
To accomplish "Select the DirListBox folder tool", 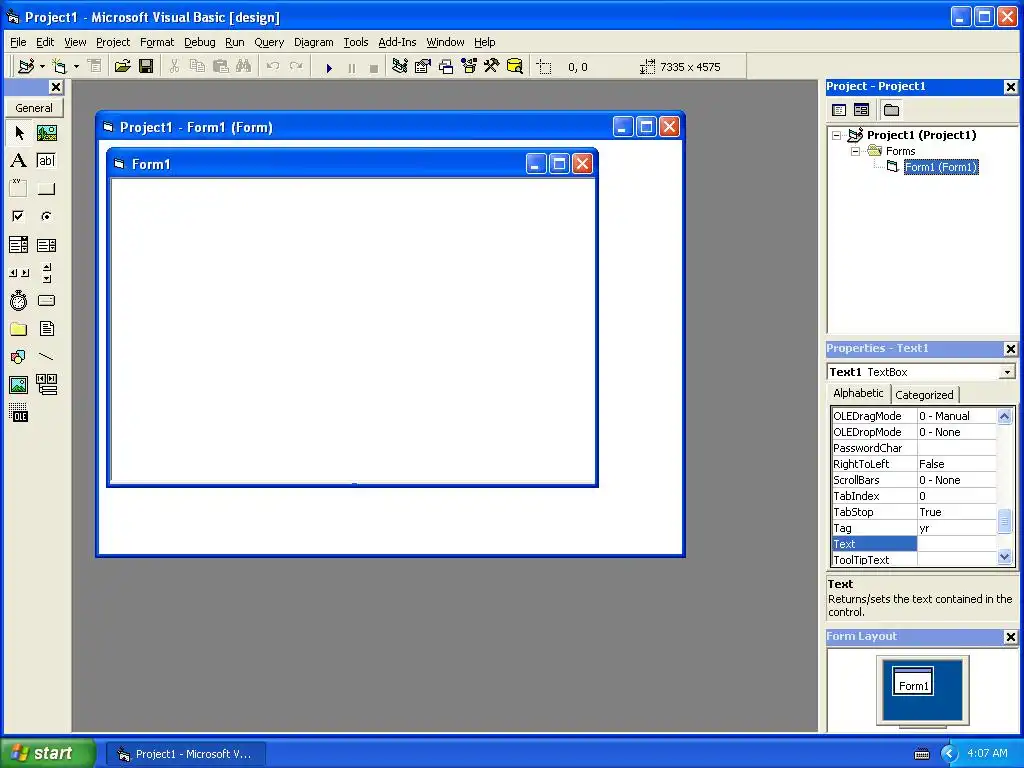I will pos(19,328).
